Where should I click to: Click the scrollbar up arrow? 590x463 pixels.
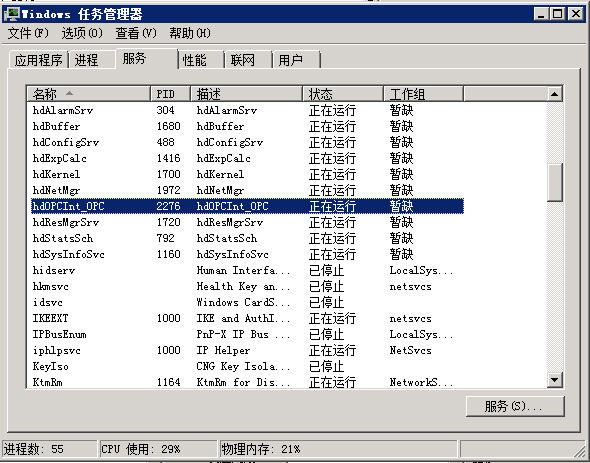554,94
